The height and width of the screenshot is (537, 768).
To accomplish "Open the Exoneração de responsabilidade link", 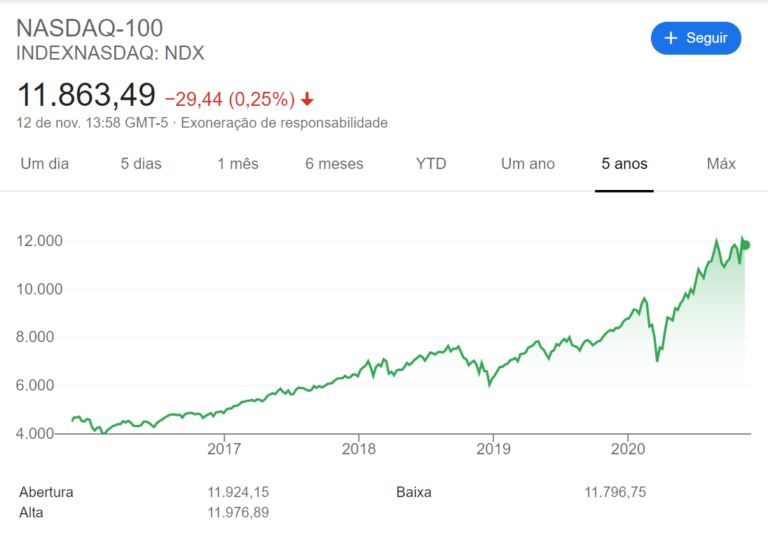I will coord(284,123).
